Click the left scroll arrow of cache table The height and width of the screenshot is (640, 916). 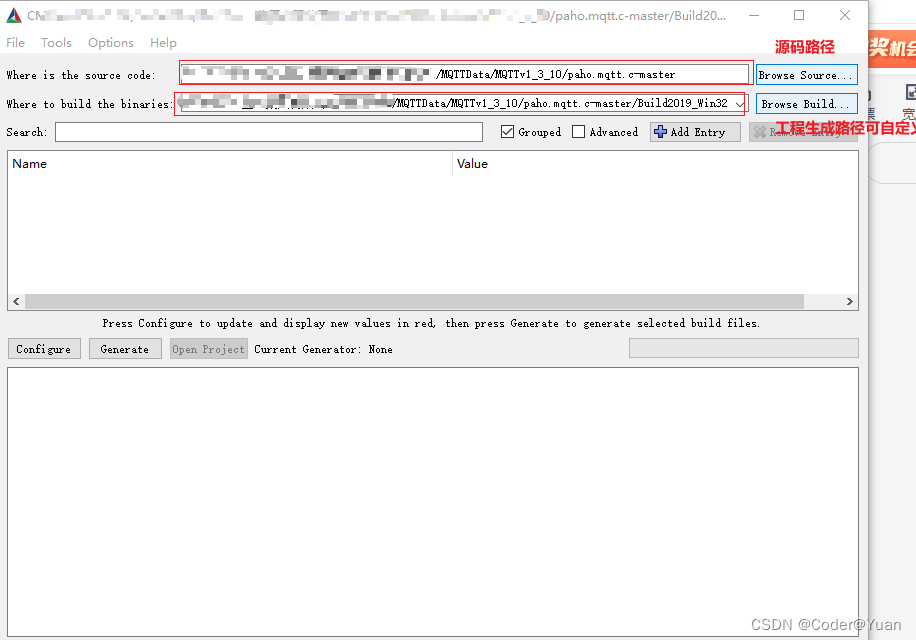point(16,301)
